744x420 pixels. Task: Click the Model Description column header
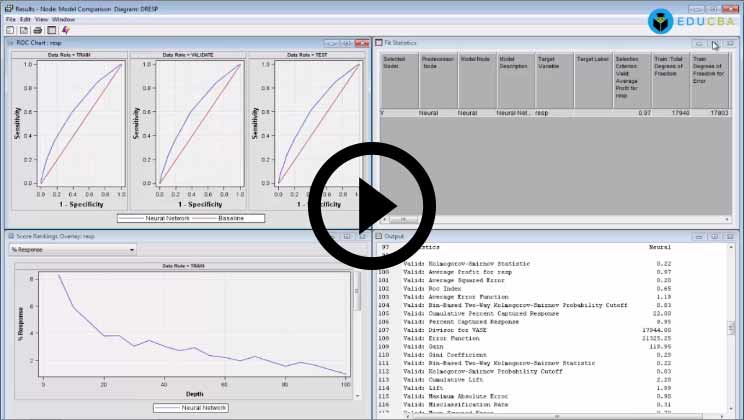point(514,64)
